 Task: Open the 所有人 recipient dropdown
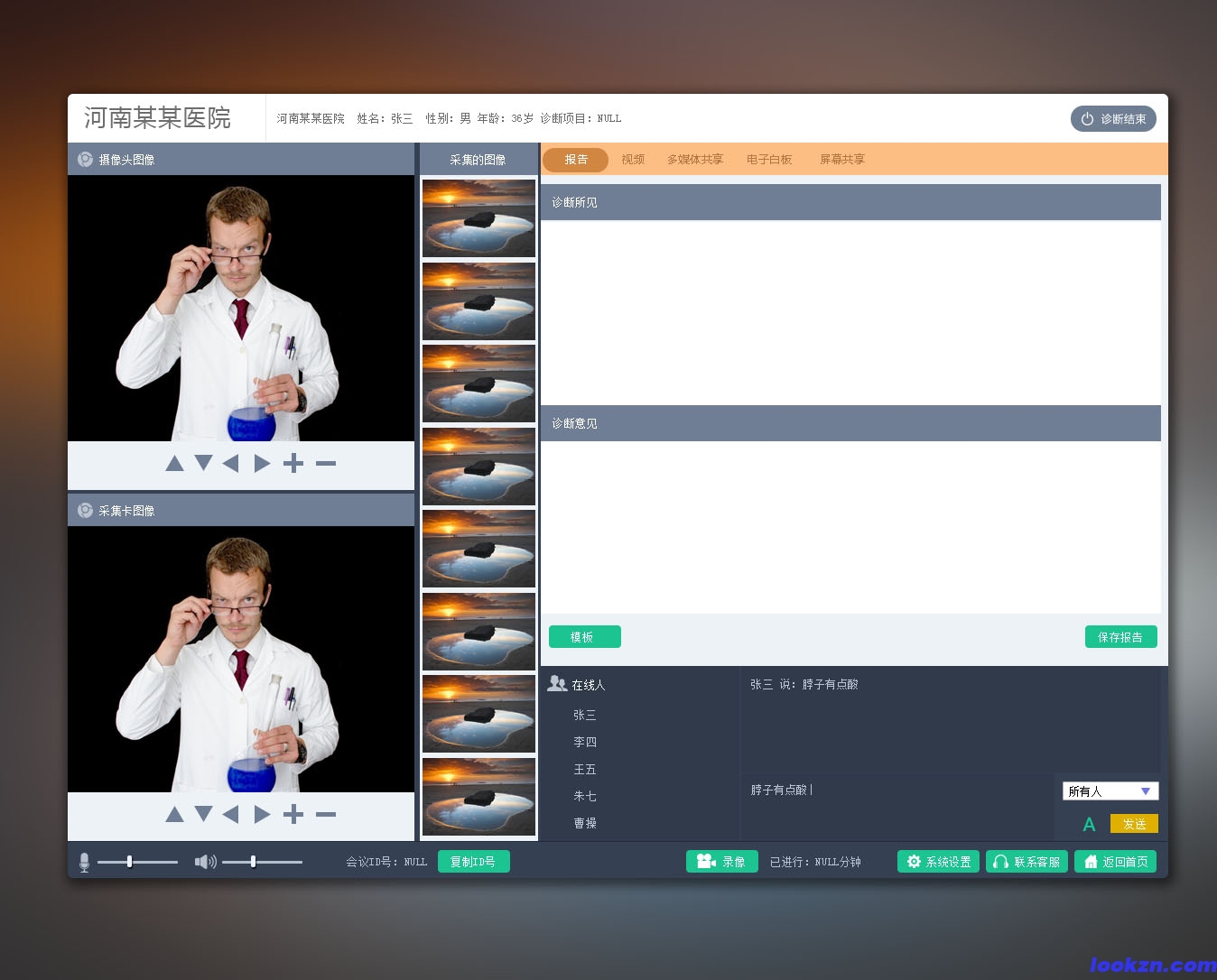tap(1110, 791)
